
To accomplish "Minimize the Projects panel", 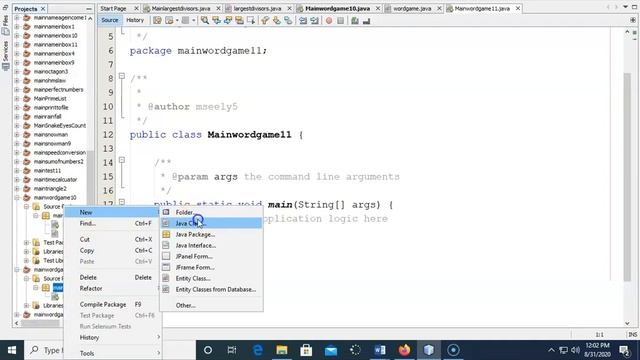I will point(89,9).
